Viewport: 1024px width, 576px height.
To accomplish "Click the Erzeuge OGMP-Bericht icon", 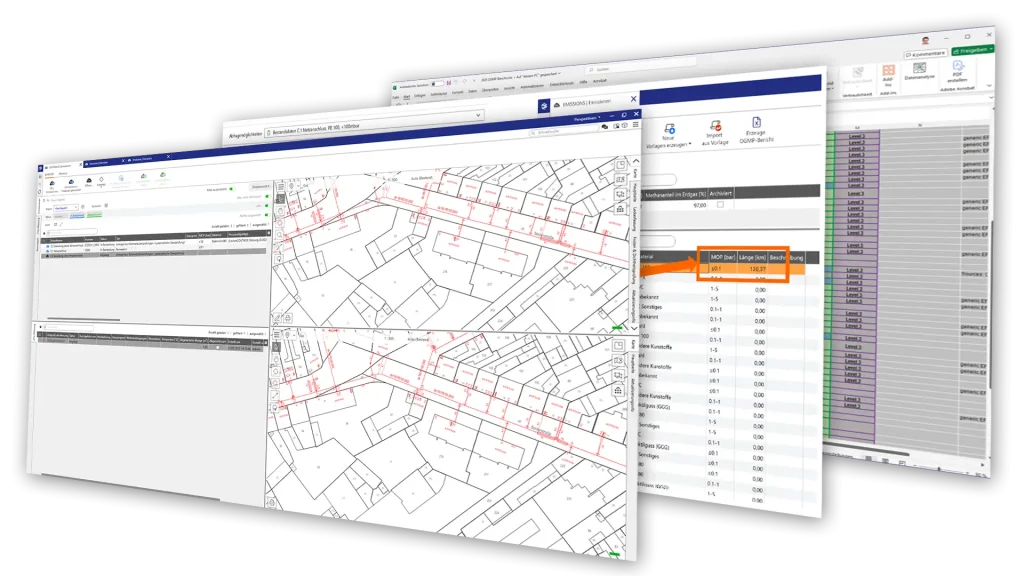I will pos(756,122).
